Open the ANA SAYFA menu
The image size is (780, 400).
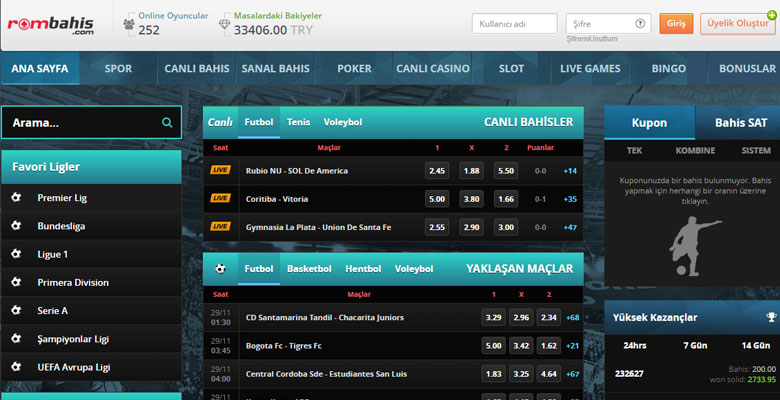coord(40,68)
